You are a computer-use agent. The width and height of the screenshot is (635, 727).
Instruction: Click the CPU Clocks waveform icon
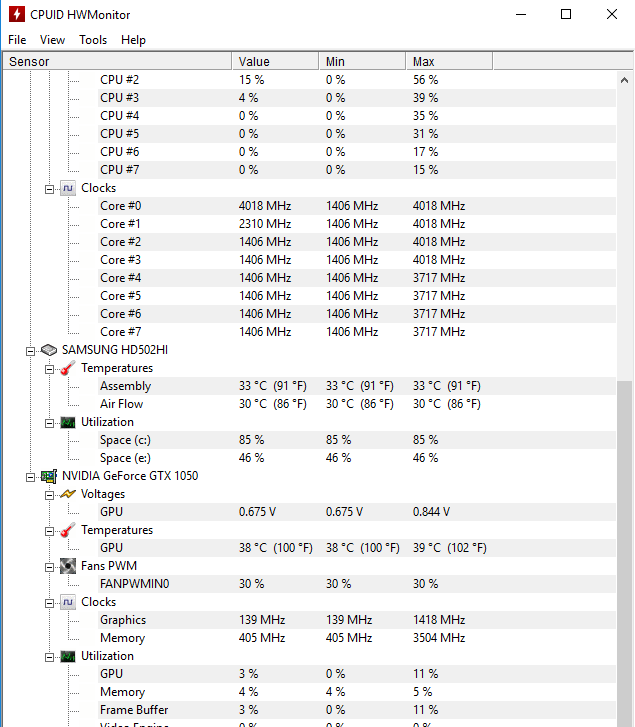click(68, 188)
